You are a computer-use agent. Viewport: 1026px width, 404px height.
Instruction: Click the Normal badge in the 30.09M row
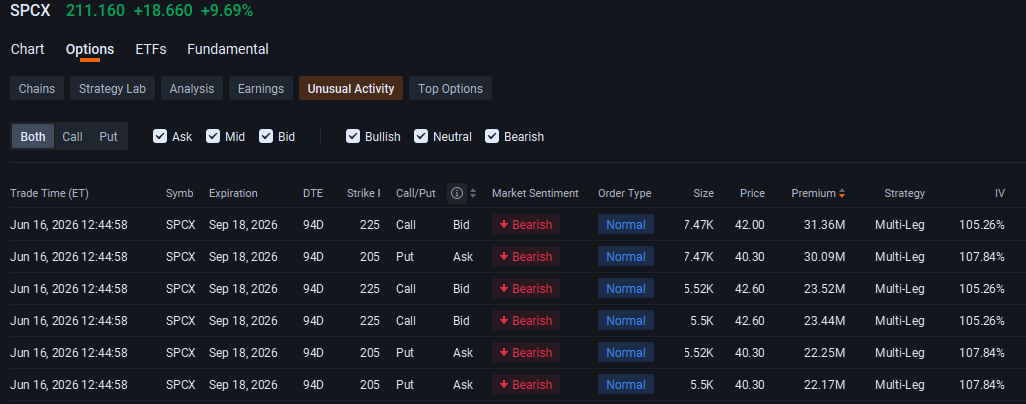coord(626,257)
